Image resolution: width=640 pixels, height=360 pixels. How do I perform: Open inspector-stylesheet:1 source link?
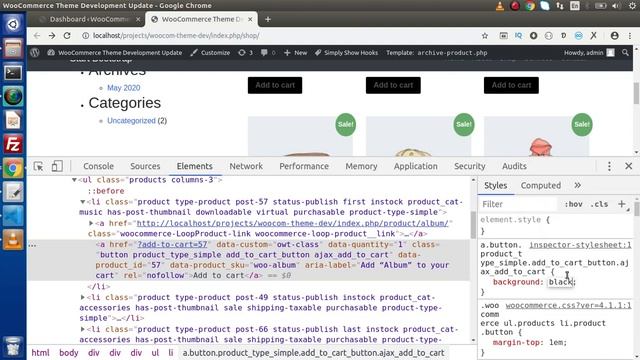click(580, 245)
